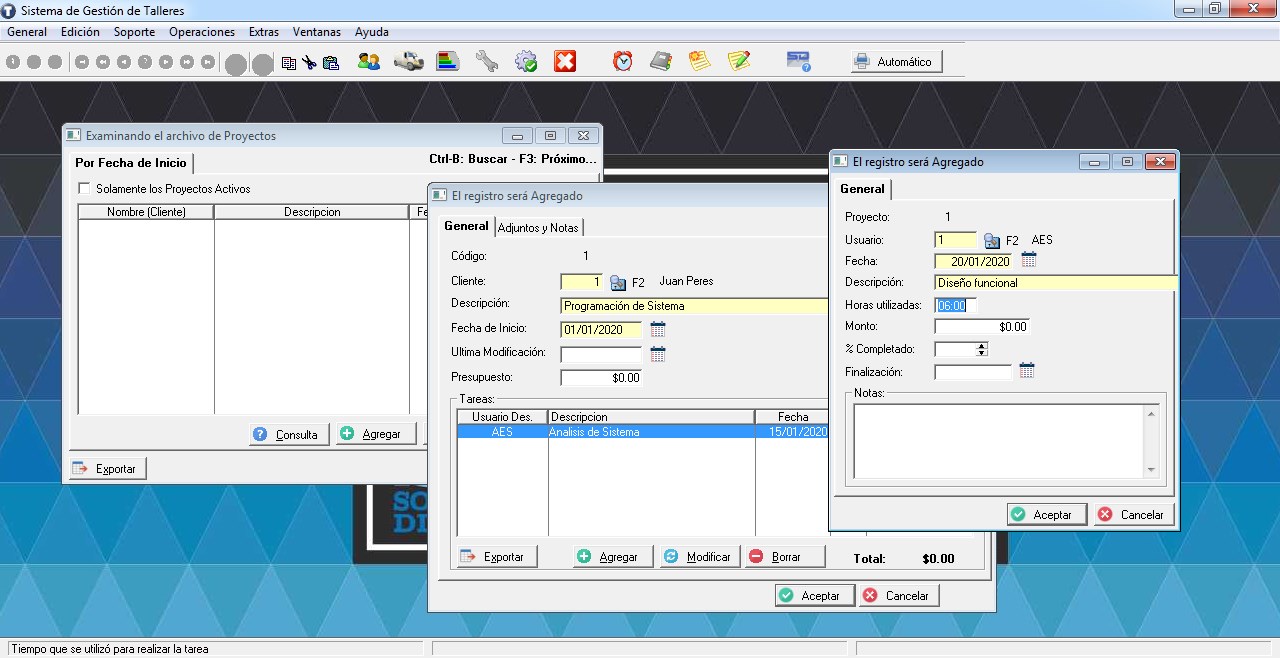Open the scissors cut icon in toolbar
The height and width of the screenshot is (658, 1280).
309,62
